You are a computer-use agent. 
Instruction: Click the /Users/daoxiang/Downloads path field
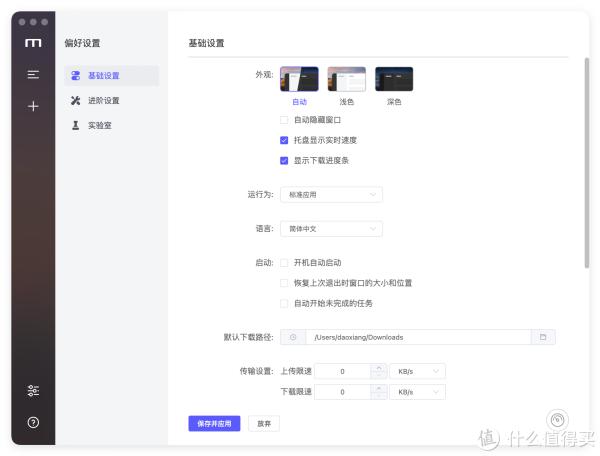click(x=418, y=337)
